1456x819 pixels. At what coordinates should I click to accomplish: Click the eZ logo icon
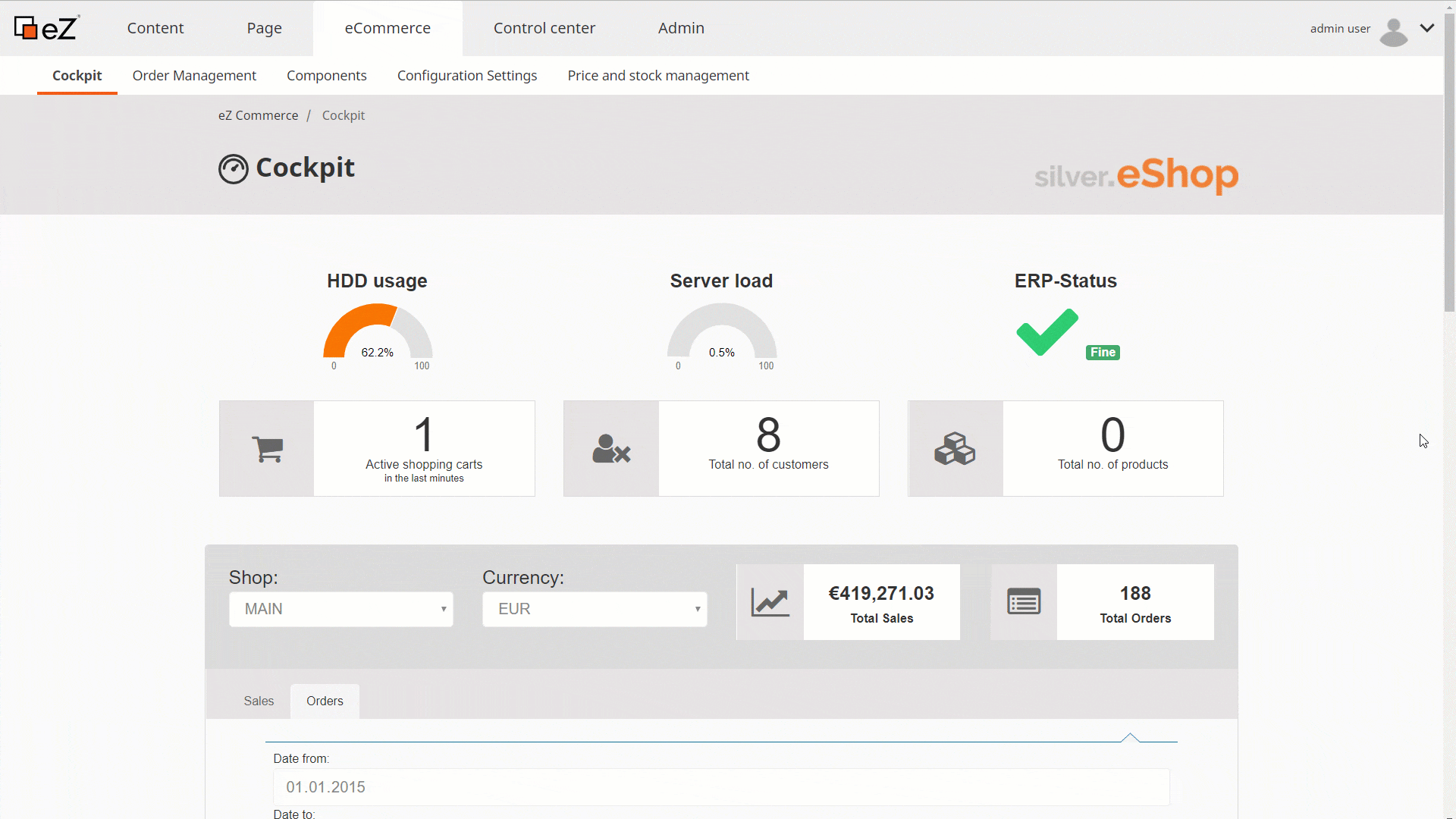click(x=46, y=28)
